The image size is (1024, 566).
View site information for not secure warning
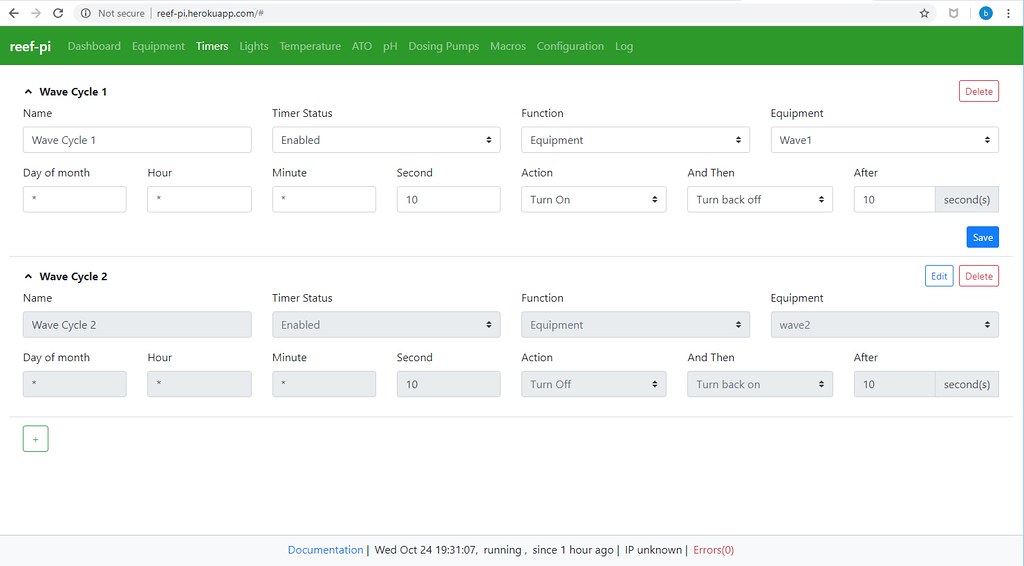pyautogui.click(x=86, y=13)
